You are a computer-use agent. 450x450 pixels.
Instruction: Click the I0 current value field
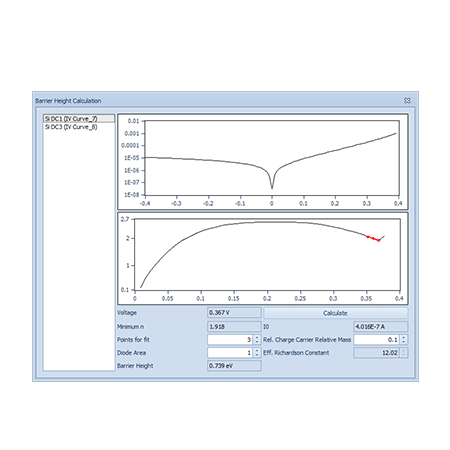tap(380, 326)
